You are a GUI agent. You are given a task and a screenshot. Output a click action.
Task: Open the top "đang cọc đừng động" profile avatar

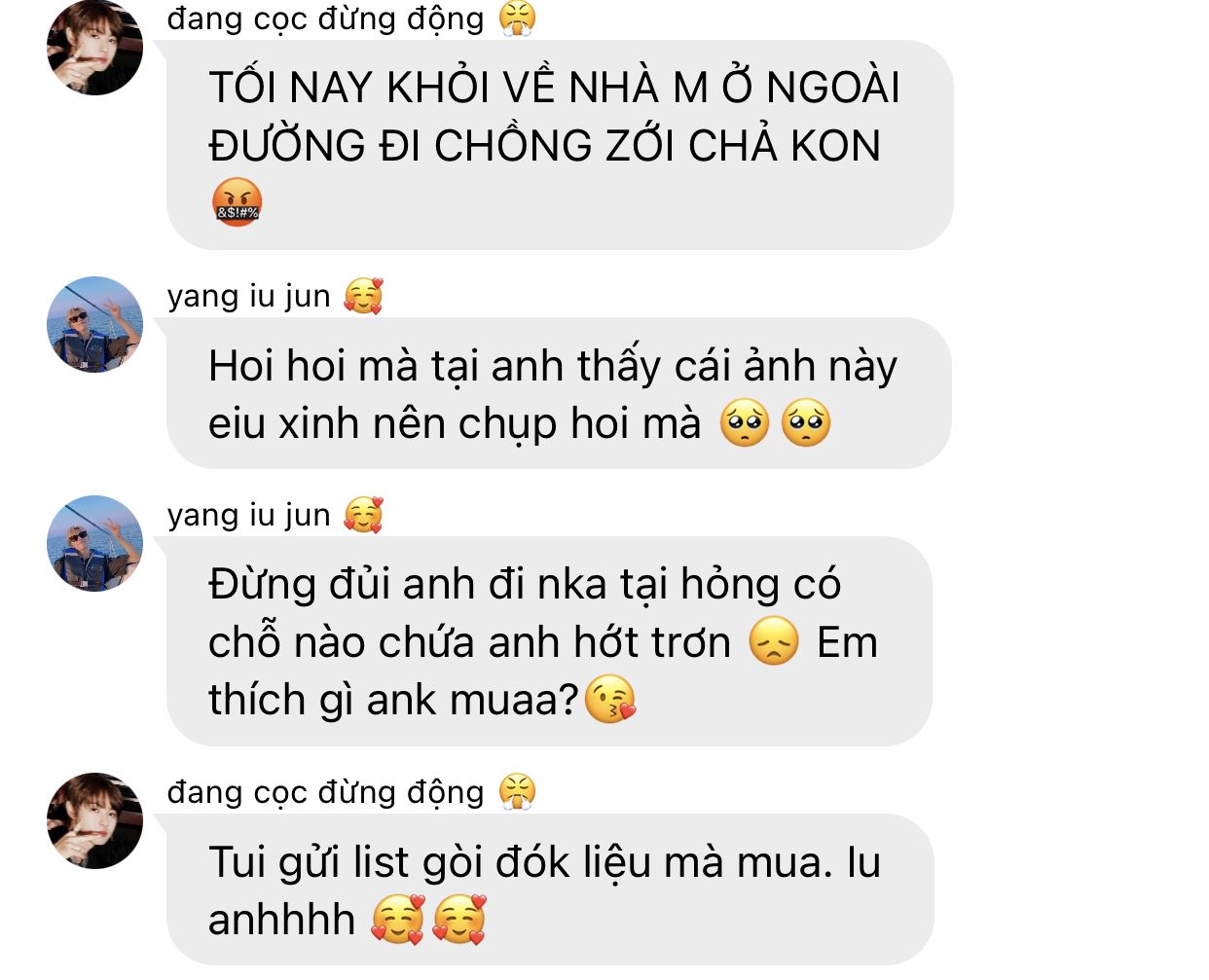(94, 48)
